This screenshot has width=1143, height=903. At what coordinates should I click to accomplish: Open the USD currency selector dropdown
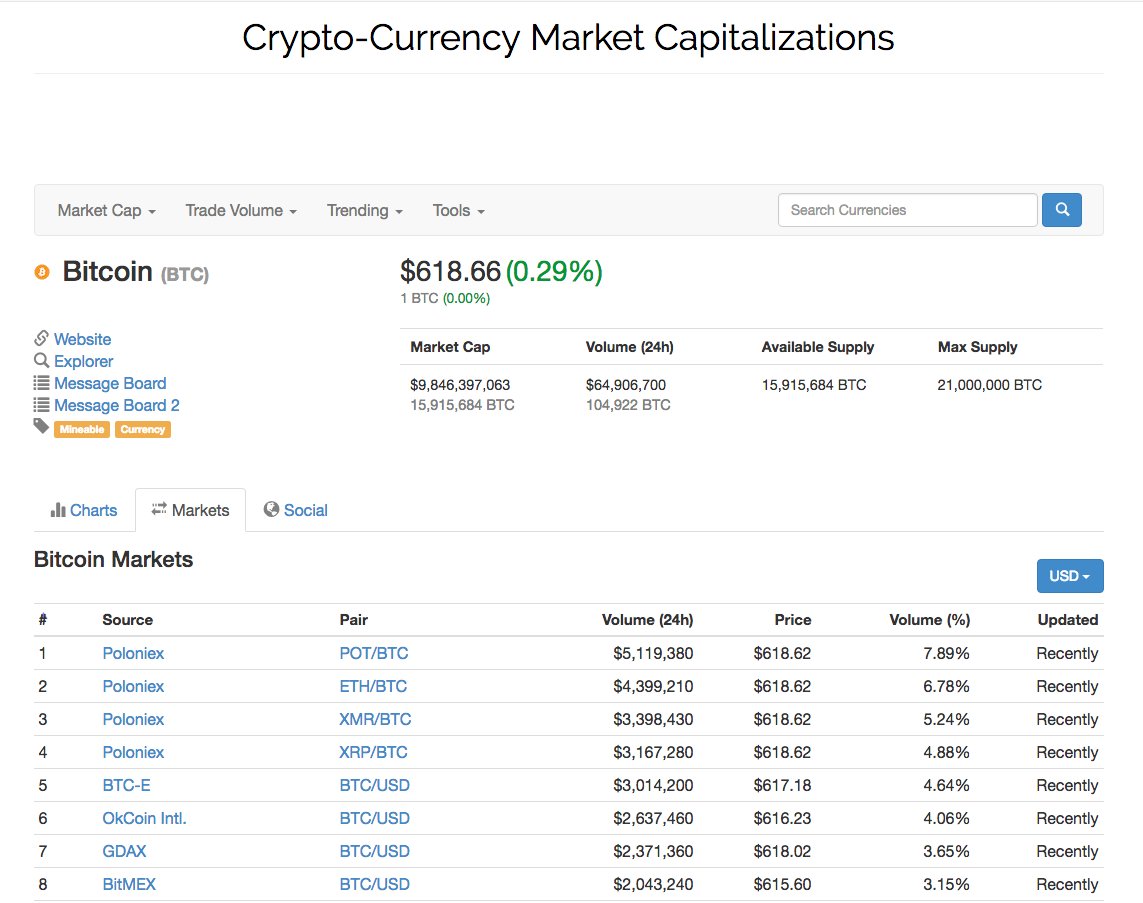(x=1069, y=576)
